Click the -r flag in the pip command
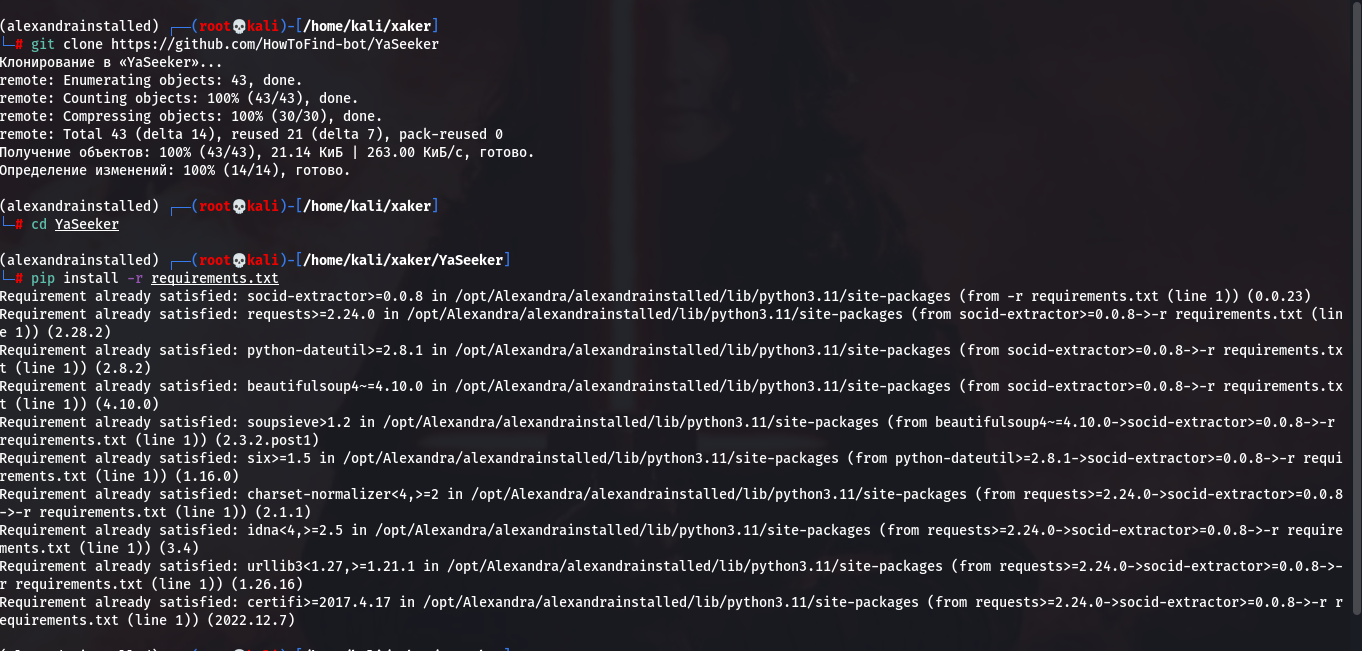This screenshot has width=1362, height=651. click(135, 278)
